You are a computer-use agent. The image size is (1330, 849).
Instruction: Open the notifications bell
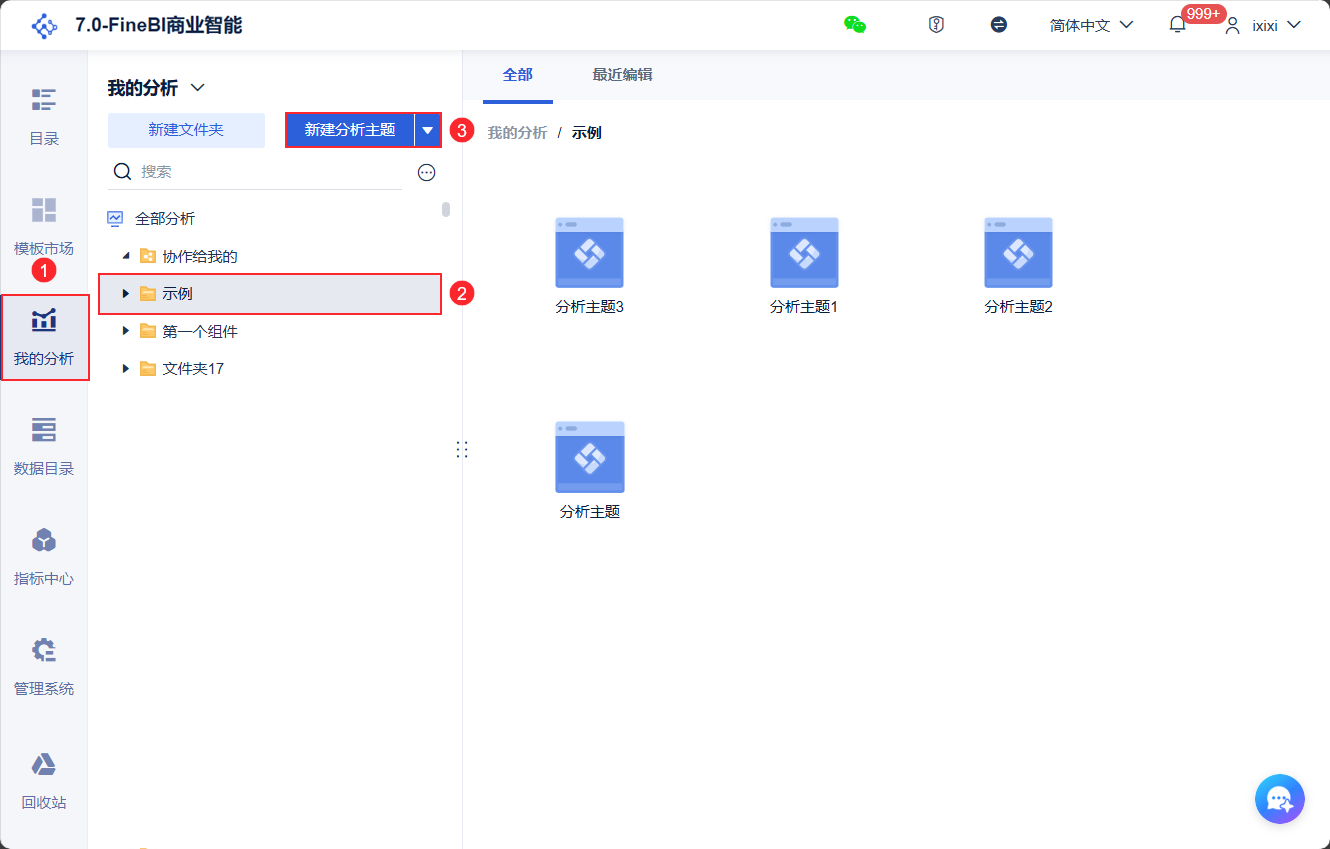1177,25
